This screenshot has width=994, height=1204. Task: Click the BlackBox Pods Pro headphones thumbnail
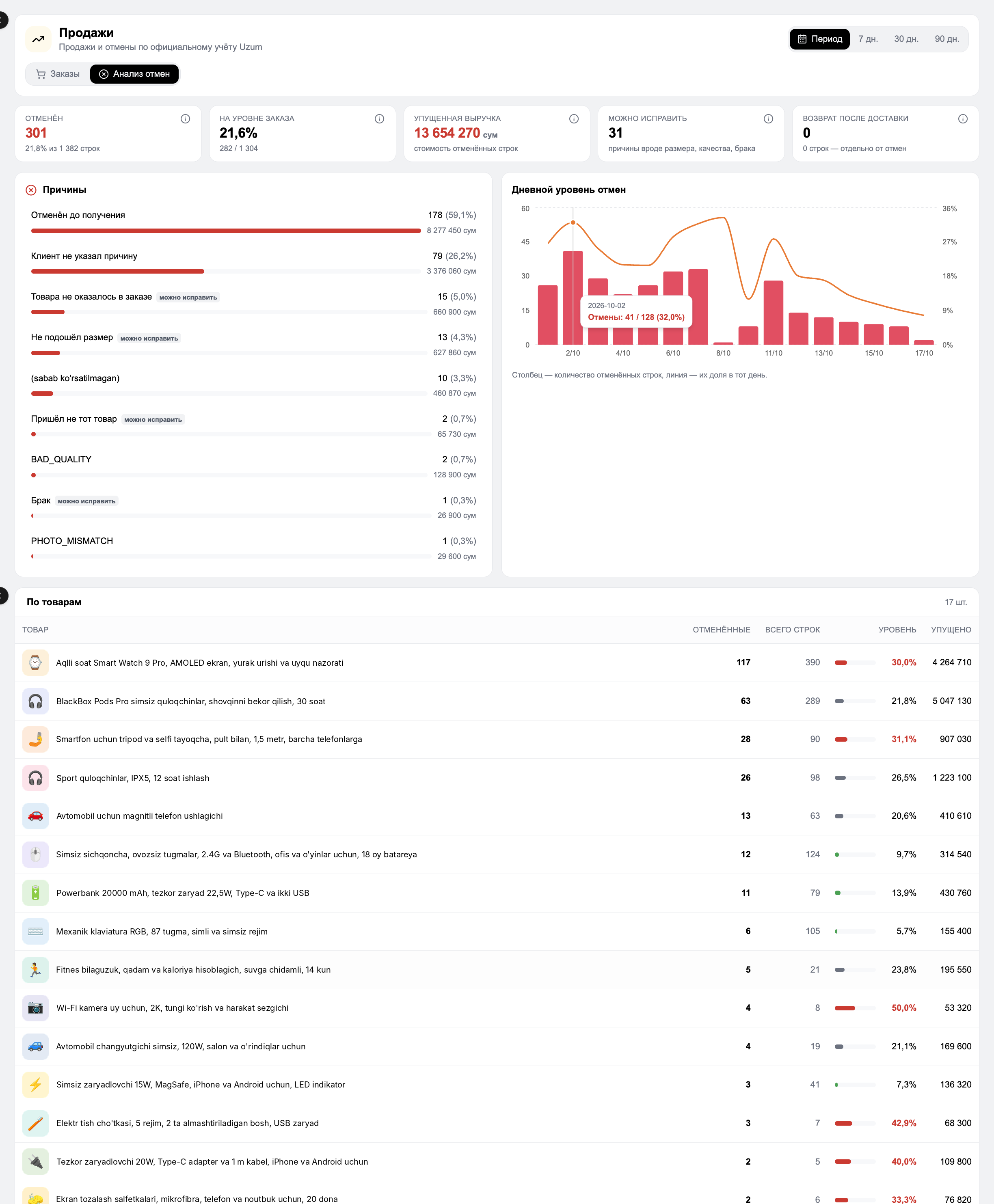click(35, 701)
